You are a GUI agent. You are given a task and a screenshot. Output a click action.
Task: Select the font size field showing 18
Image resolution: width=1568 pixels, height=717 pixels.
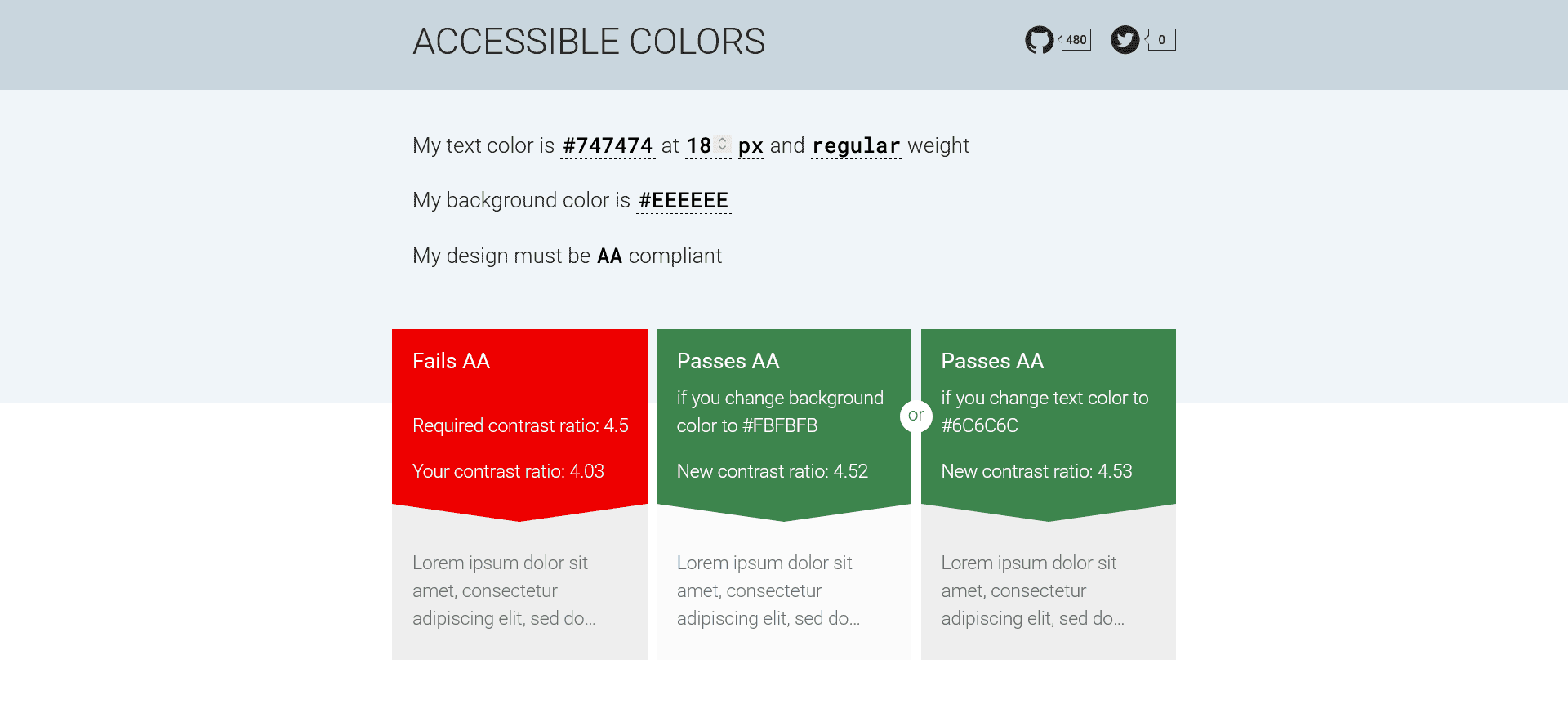pyautogui.click(x=698, y=145)
